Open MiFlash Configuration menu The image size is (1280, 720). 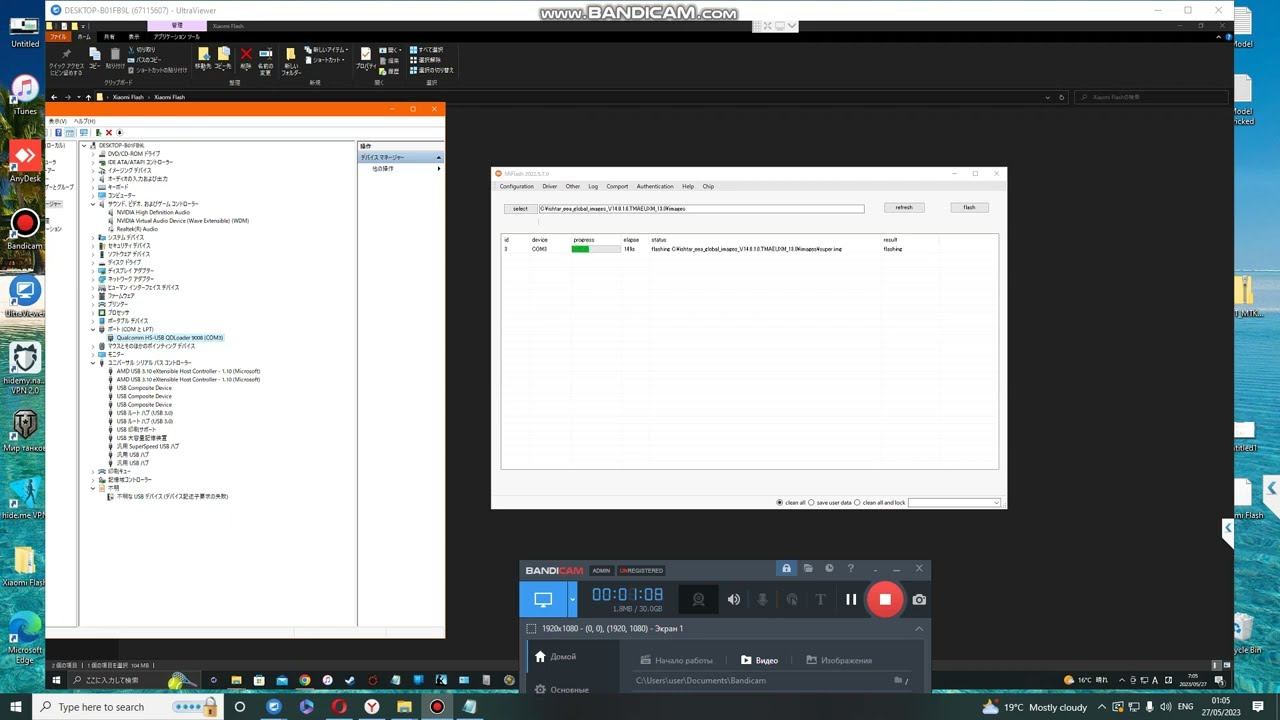pyautogui.click(x=517, y=186)
